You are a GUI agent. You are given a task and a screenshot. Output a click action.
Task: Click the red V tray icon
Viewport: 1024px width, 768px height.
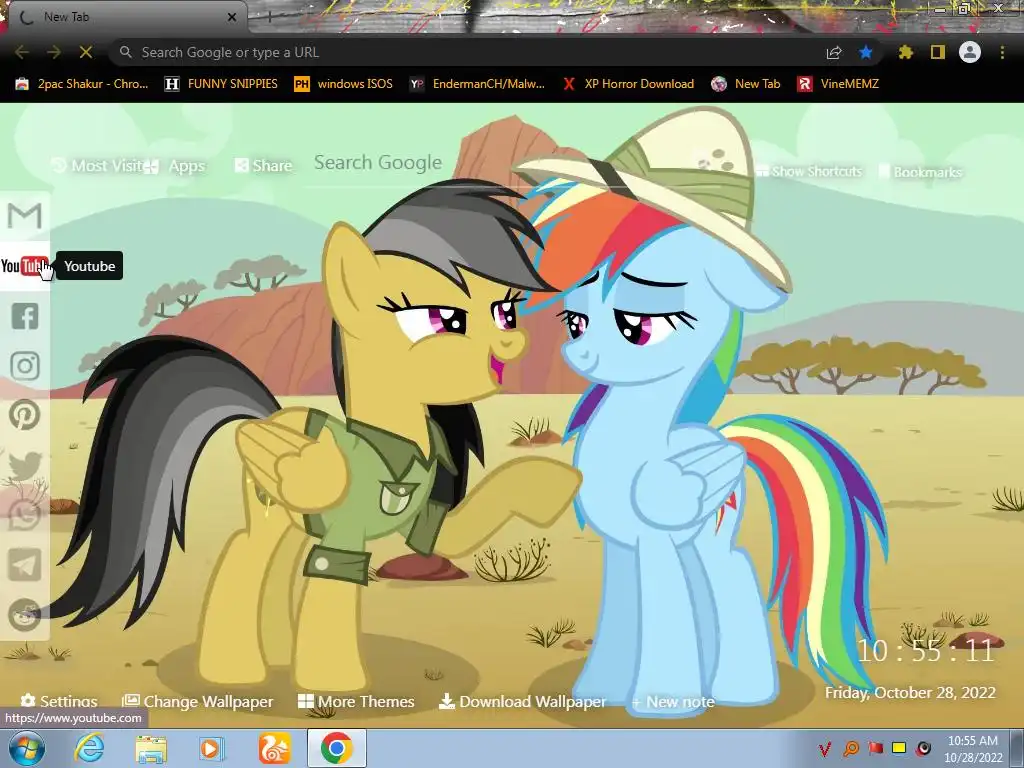[x=825, y=748]
